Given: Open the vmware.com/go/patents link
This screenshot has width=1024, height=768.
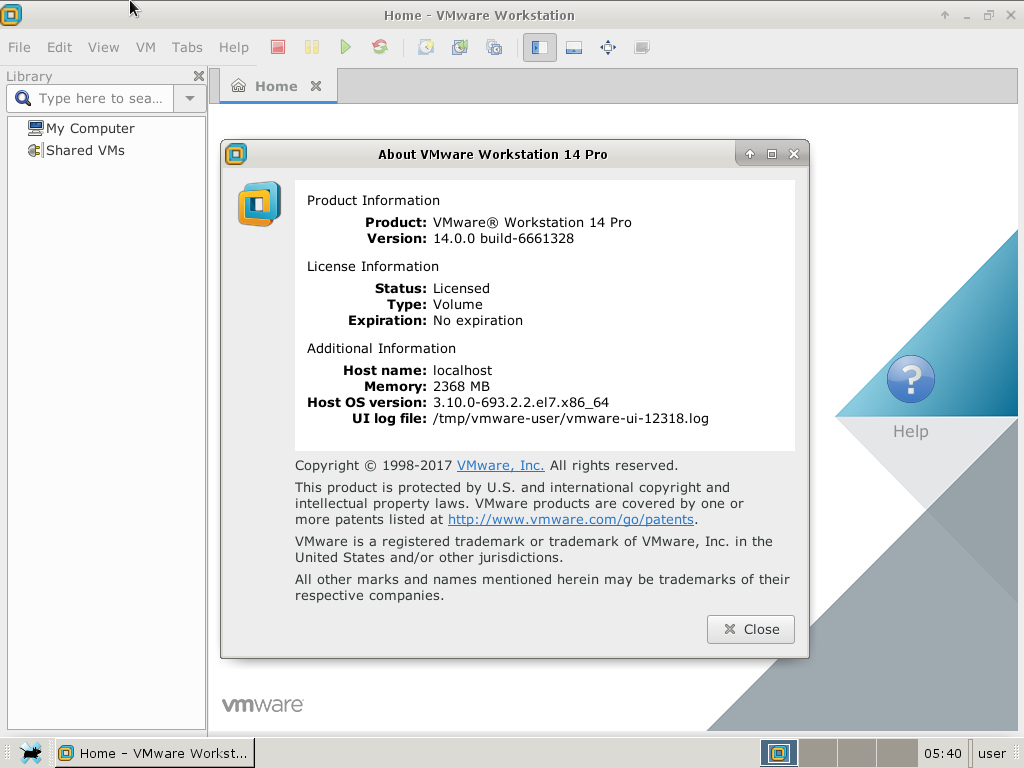Looking at the screenshot, I should click(571, 519).
